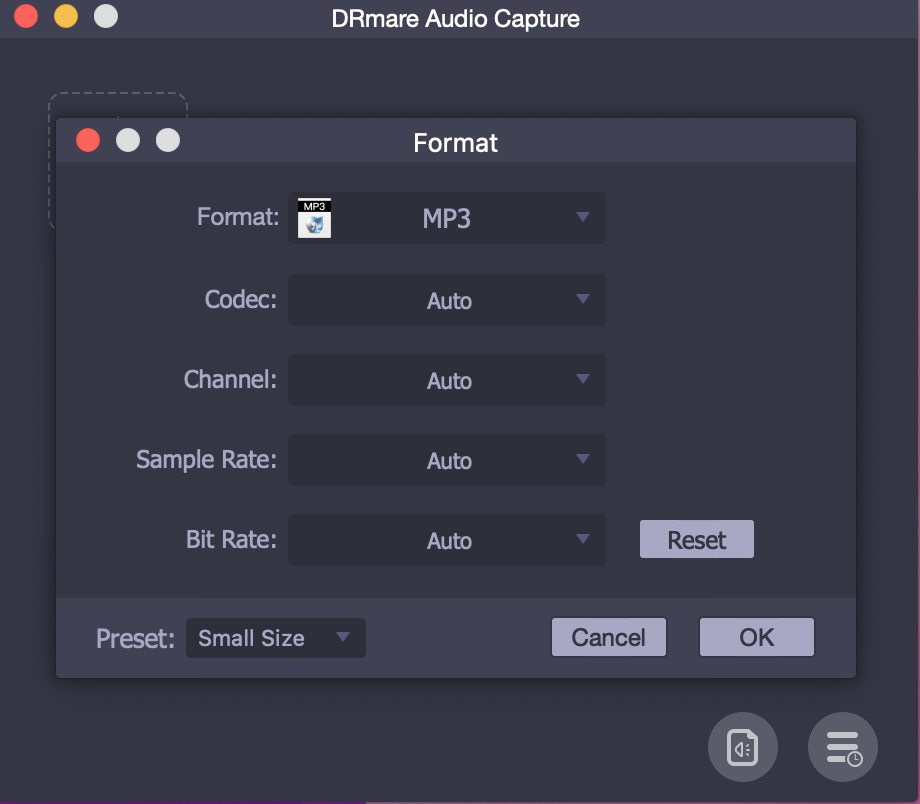Change the Small Size preset dropdown
The width and height of the screenshot is (920, 804).
(x=275, y=638)
